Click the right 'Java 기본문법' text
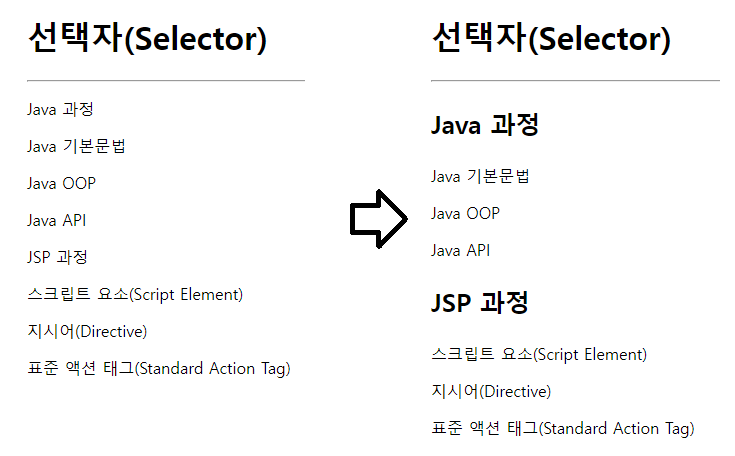 (x=480, y=176)
